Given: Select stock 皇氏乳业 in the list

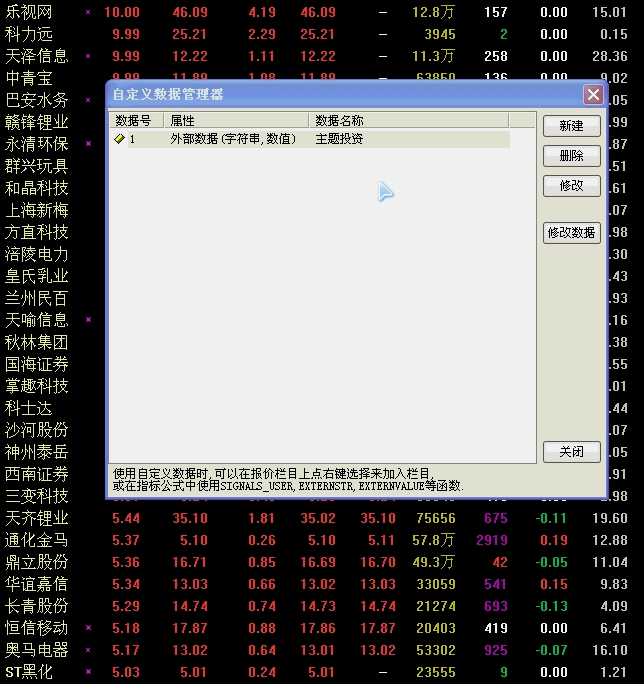Looking at the screenshot, I should [x=37, y=276].
